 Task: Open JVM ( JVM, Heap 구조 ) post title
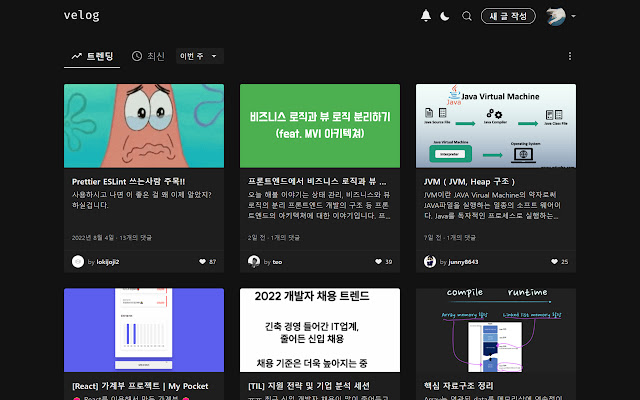coord(469,182)
